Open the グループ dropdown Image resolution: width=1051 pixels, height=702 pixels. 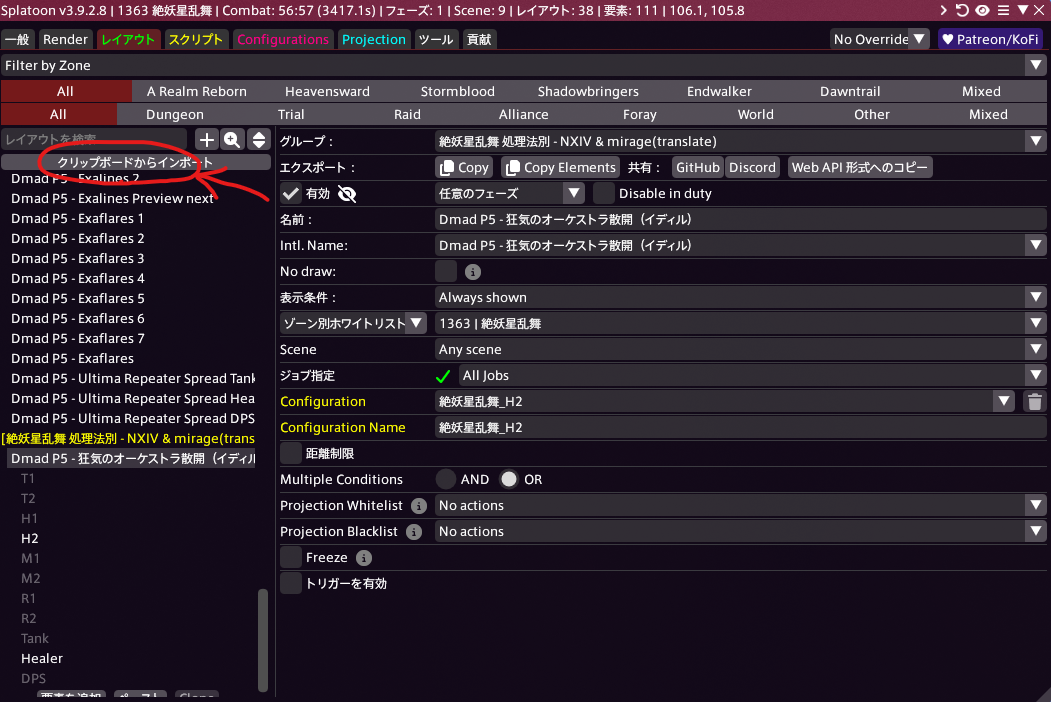(x=740, y=141)
